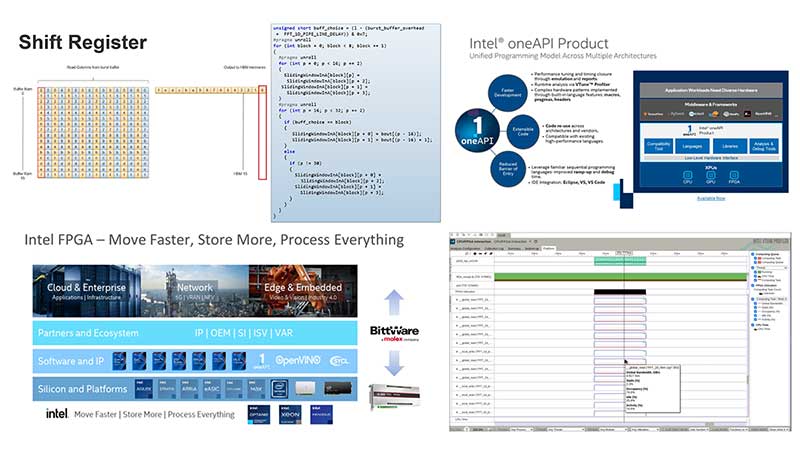Screen dimensions: 800x450
Task: Select the Analysis & Debug Tools block
Action: pyautogui.click(x=764, y=146)
